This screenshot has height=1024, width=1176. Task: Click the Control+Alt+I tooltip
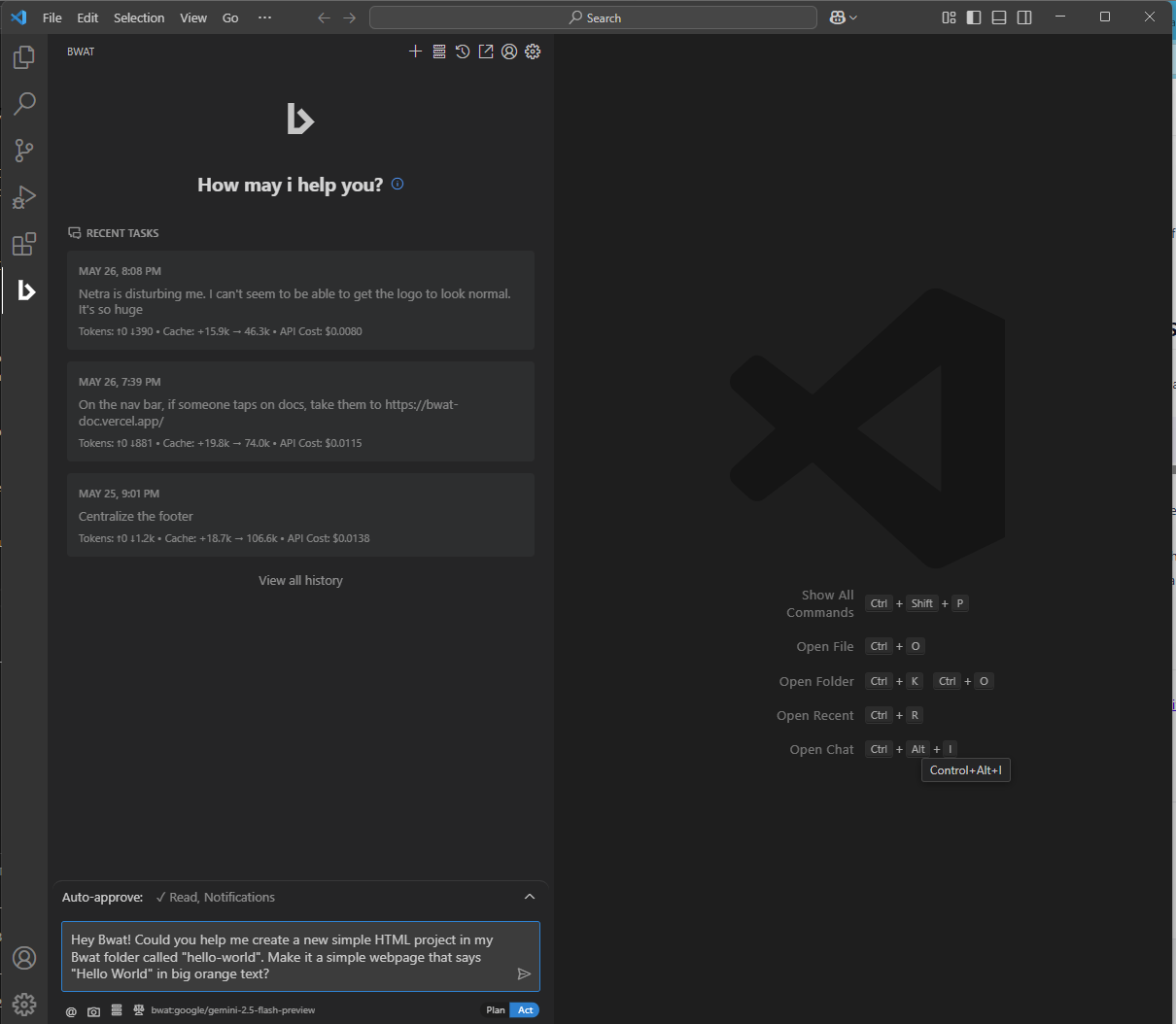[966, 770]
